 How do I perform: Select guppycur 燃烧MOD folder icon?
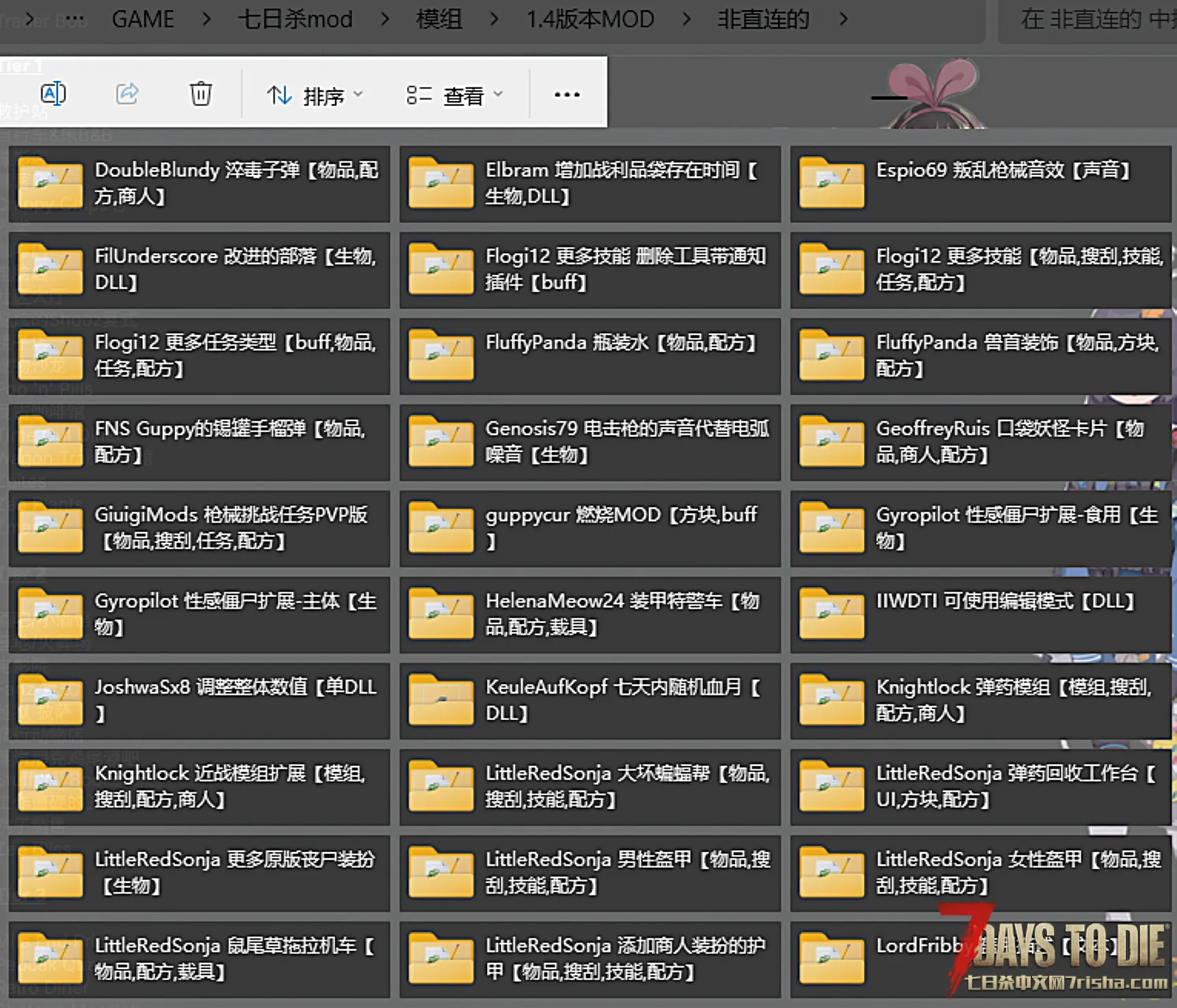click(441, 527)
